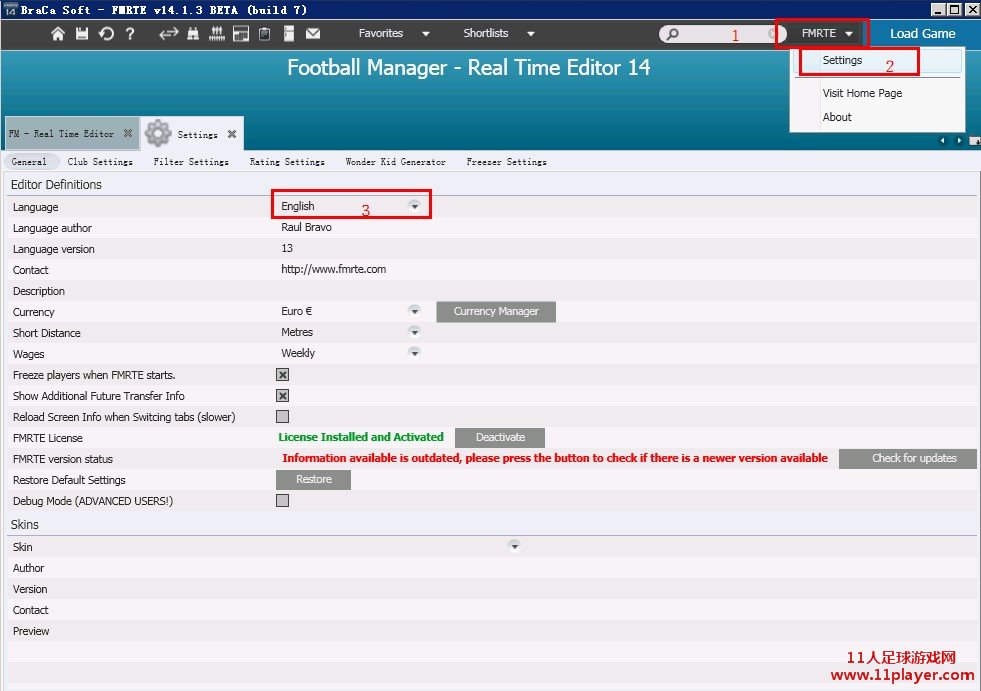The height and width of the screenshot is (691, 981).
Task: Open the Shortlists dropdown menu
Action: point(499,34)
